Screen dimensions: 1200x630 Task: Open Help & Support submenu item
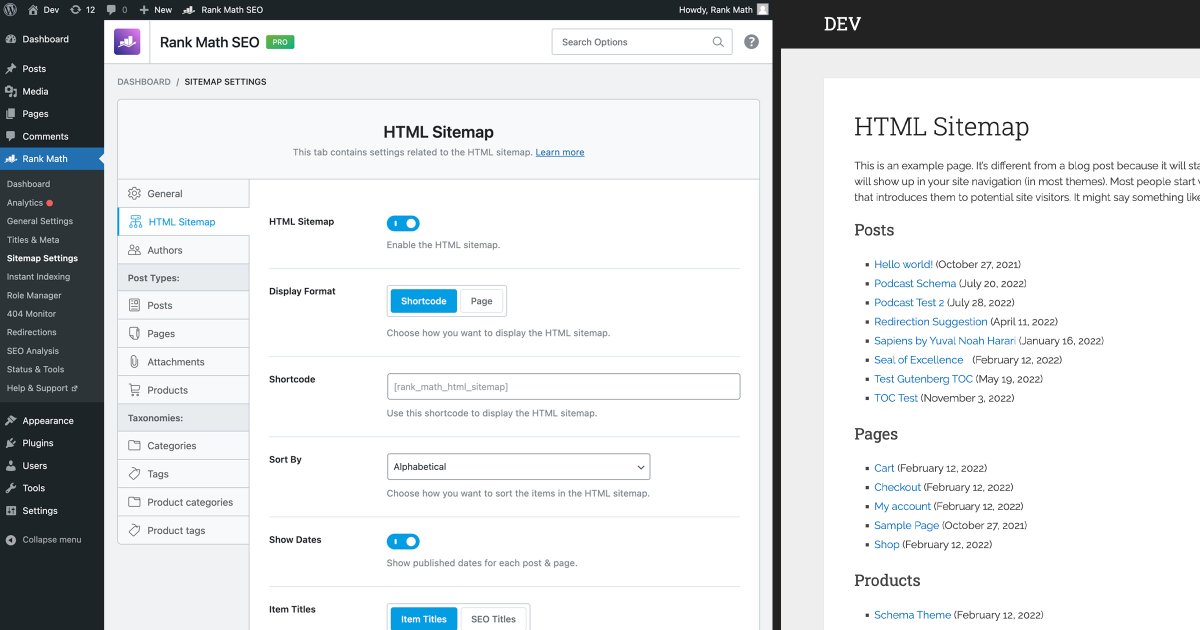[40, 388]
